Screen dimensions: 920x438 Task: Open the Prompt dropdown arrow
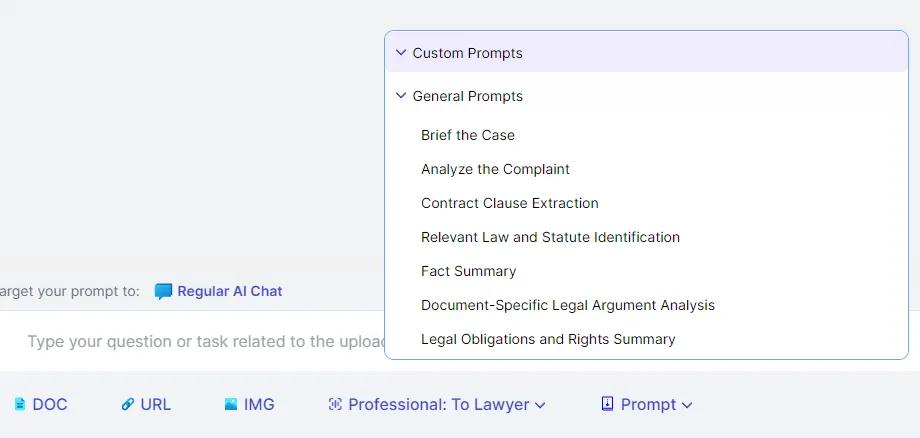(x=687, y=405)
